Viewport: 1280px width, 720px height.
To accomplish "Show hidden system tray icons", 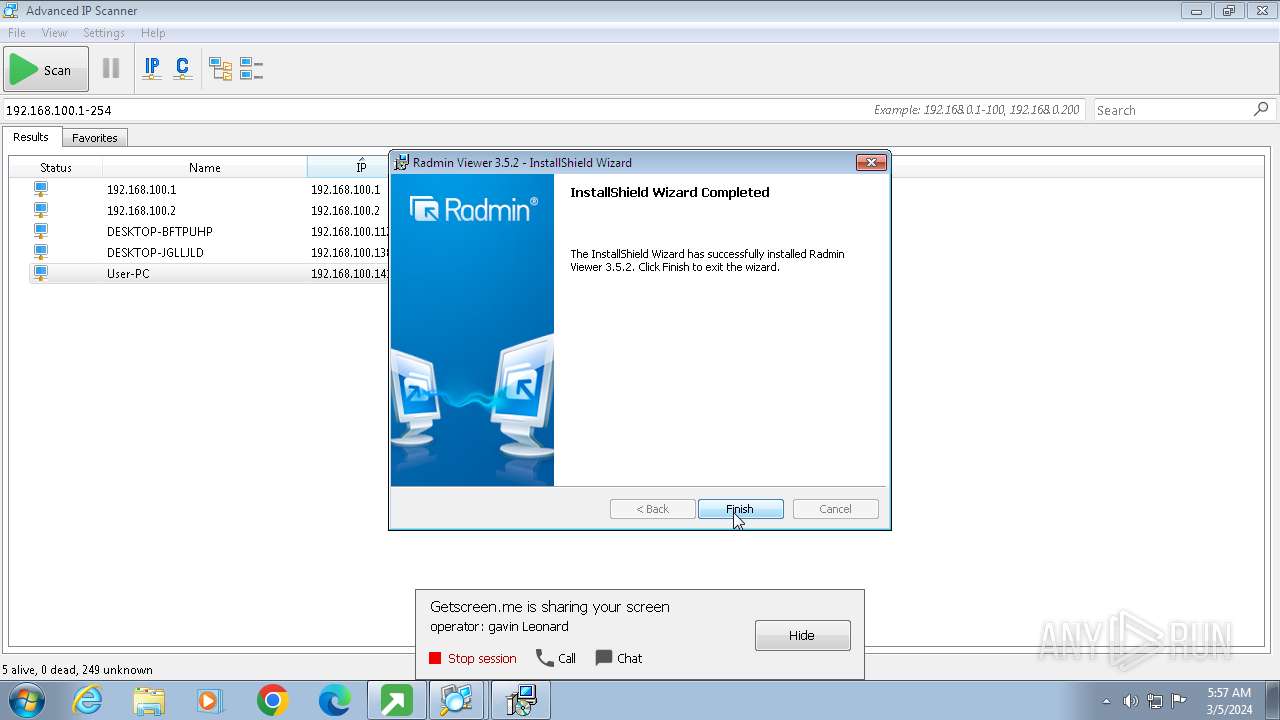I will coord(1106,701).
